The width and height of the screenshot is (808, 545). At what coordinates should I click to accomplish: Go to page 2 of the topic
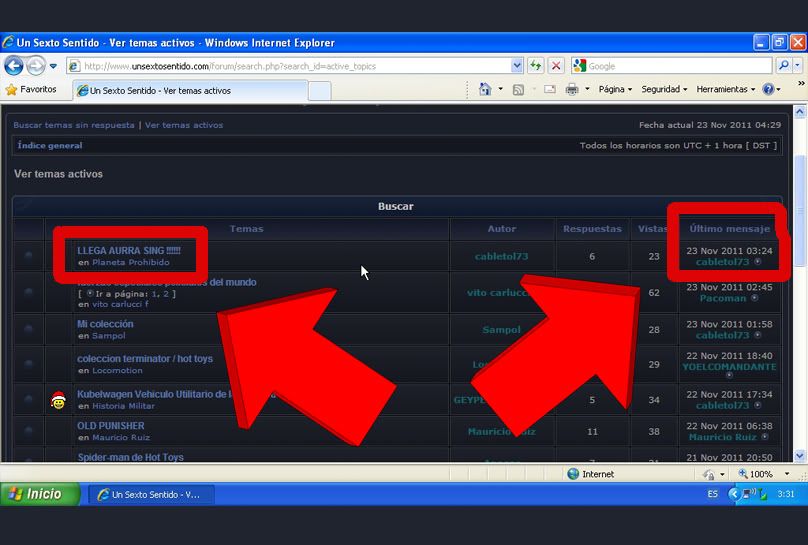166,294
